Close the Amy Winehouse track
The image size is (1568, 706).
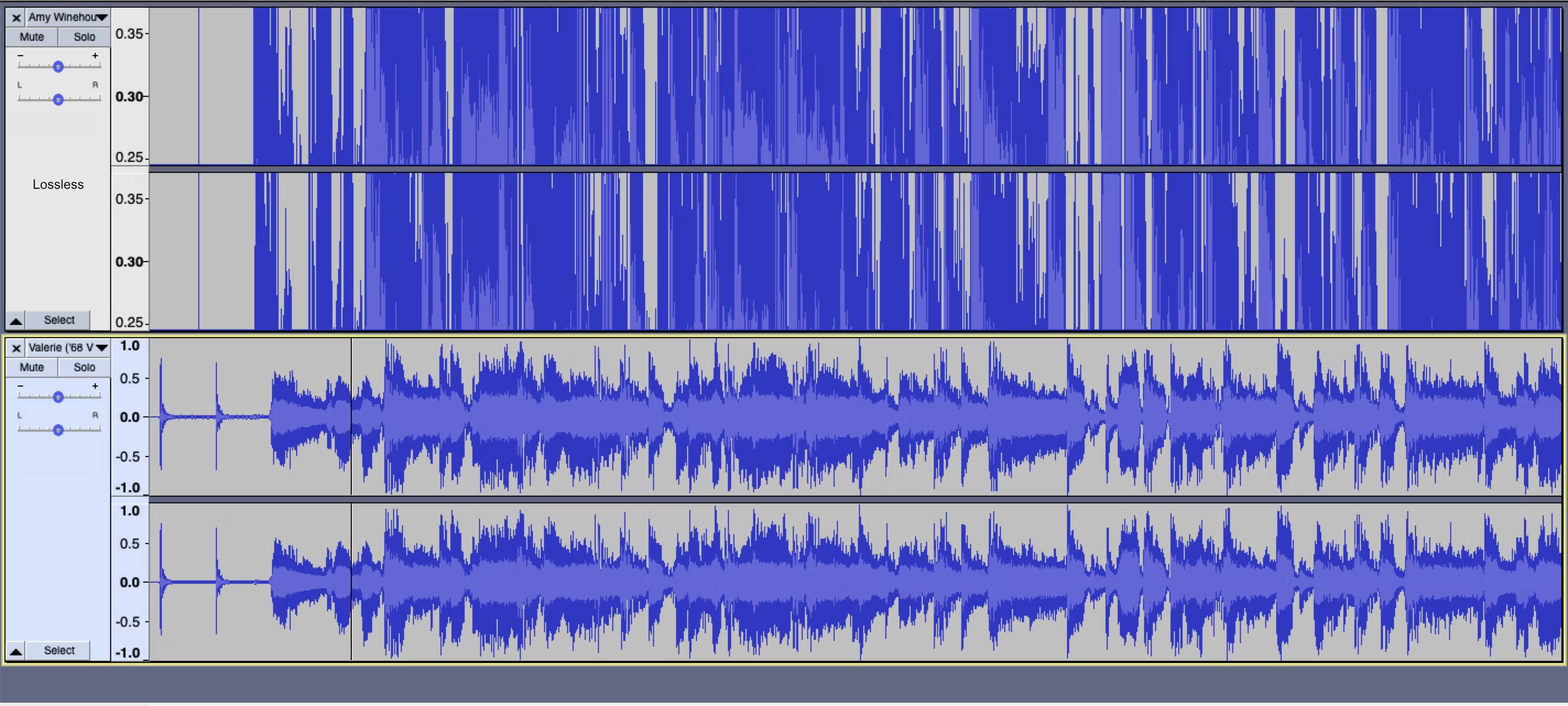tap(15, 17)
